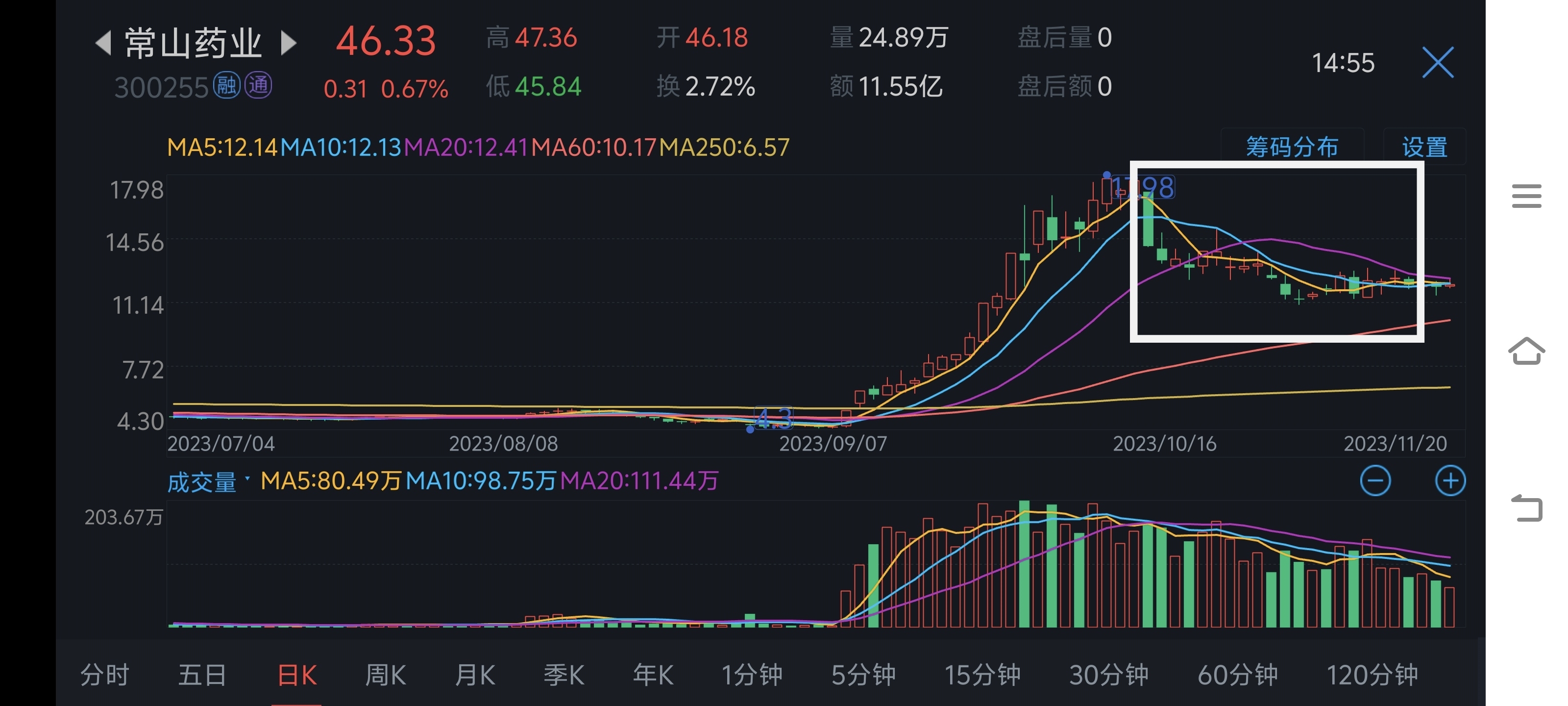Tap the MA5:12.14 indicator label
Viewport: 1568px width, 706px height.
click(222, 148)
